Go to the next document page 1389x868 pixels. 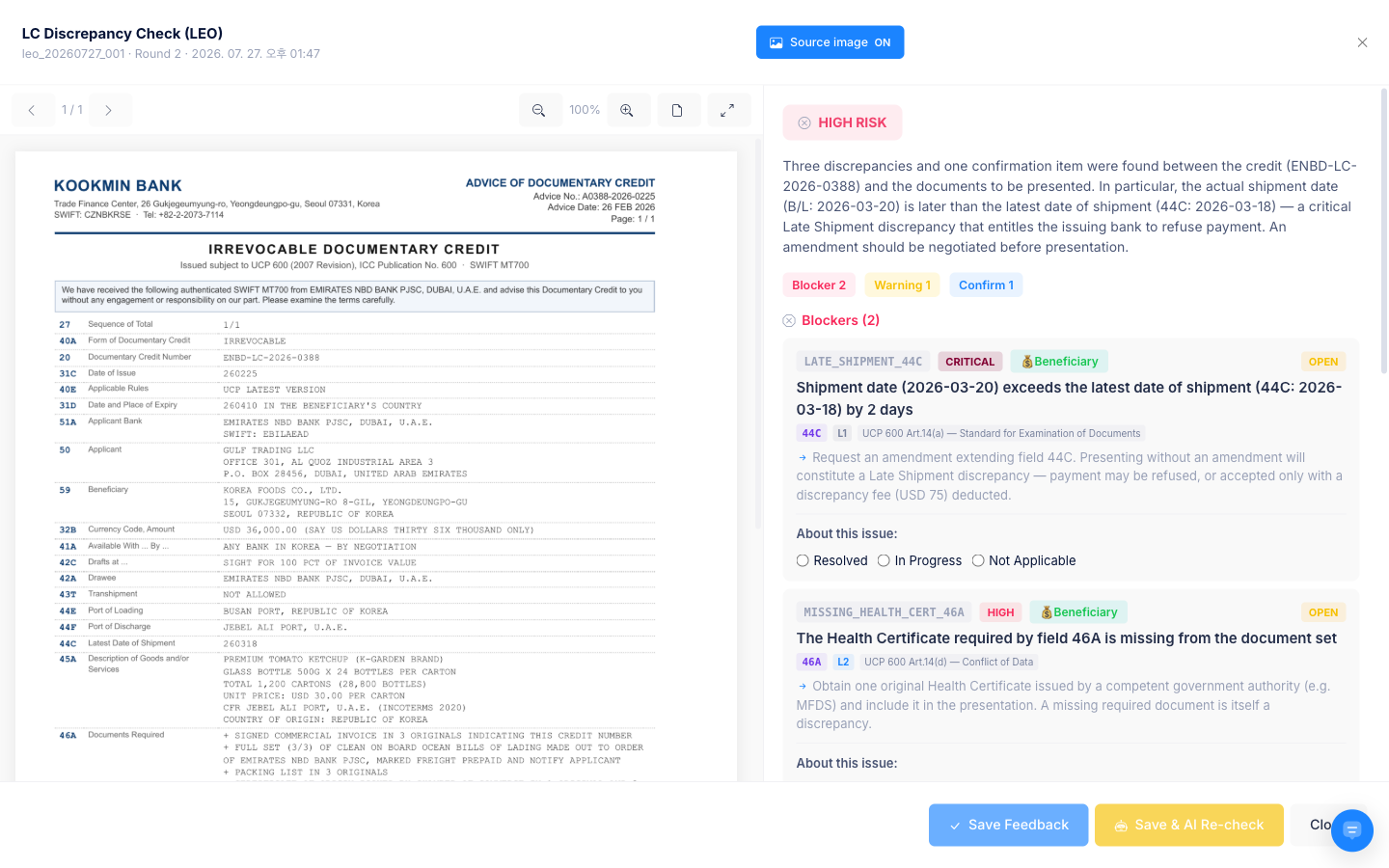(x=109, y=111)
